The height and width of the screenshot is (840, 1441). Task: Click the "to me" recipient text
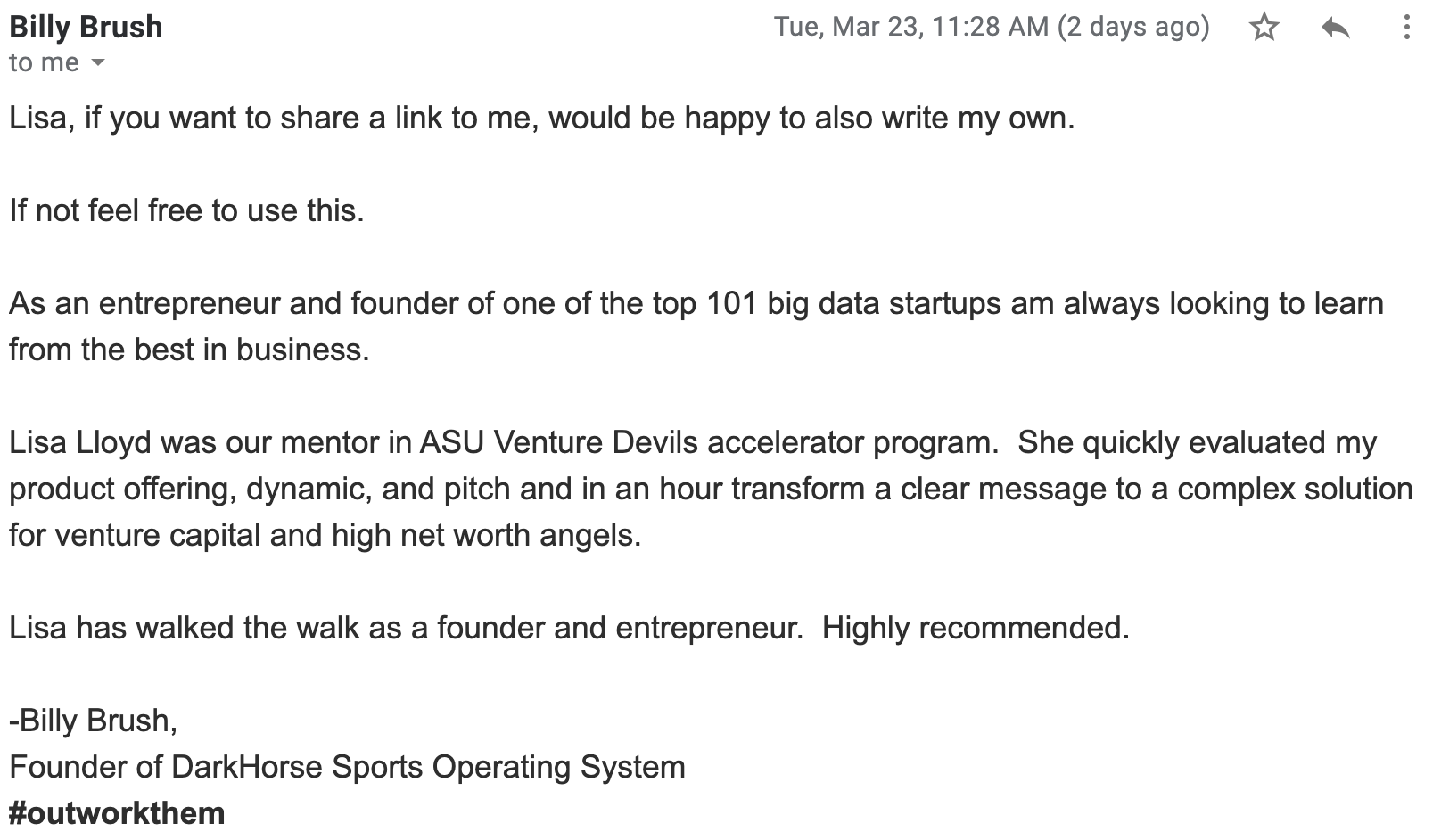44,63
